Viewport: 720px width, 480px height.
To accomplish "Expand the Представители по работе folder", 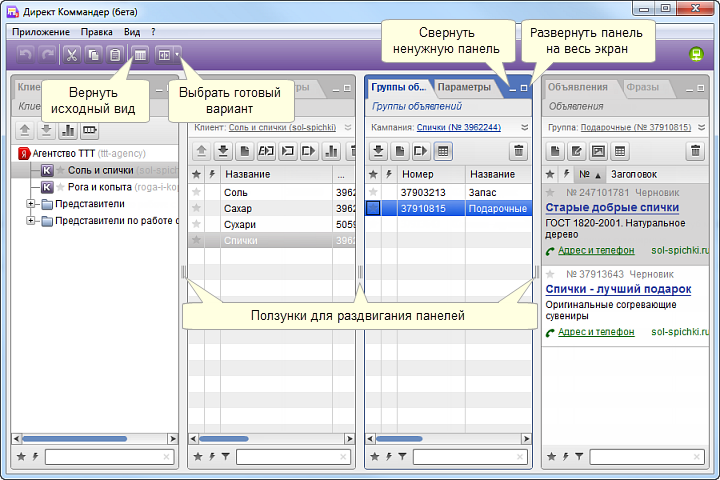I will (30, 220).
